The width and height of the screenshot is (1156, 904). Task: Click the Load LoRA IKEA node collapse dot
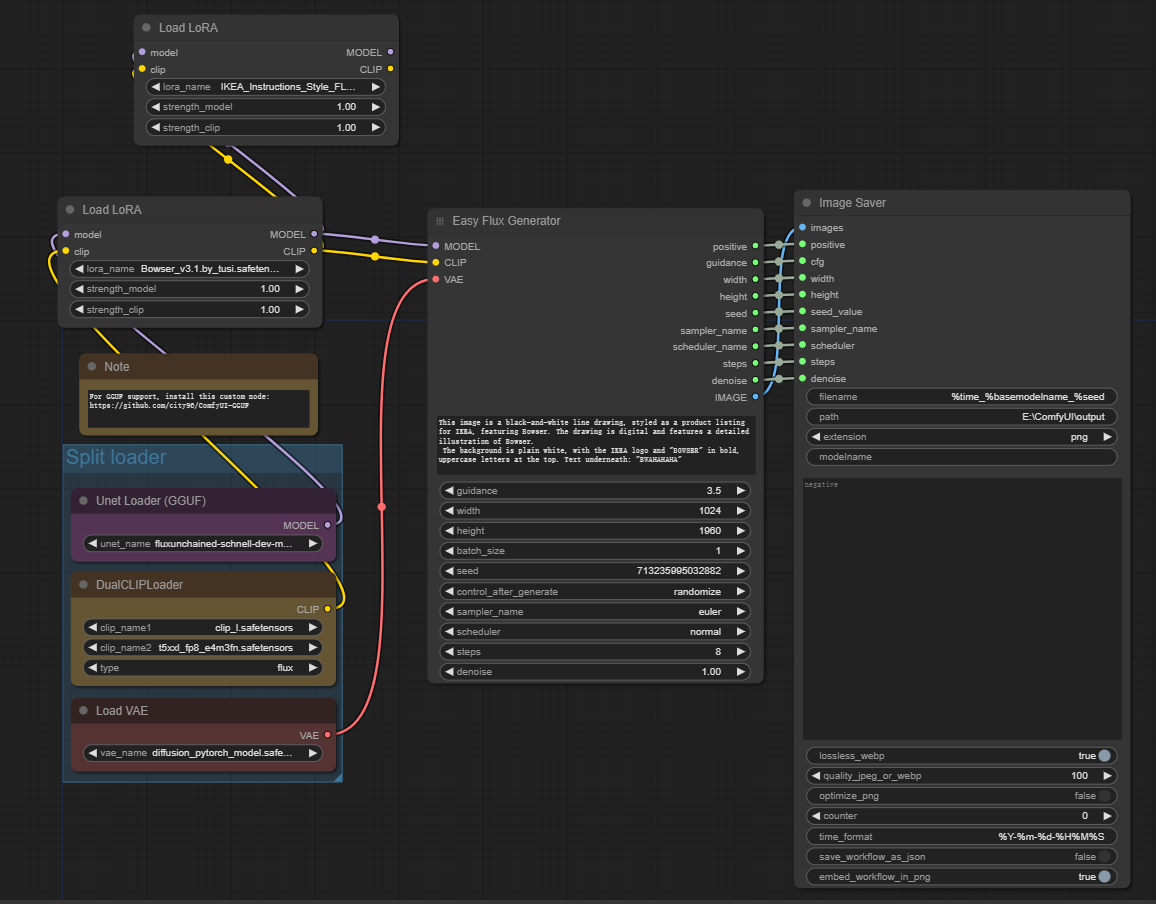[x=147, y=28]
